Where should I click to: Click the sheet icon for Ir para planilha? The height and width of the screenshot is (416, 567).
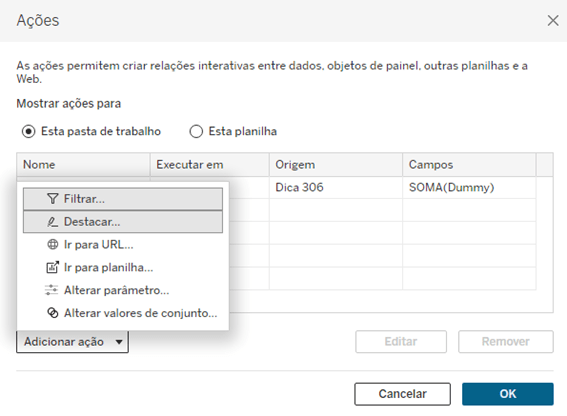(52, 267)
